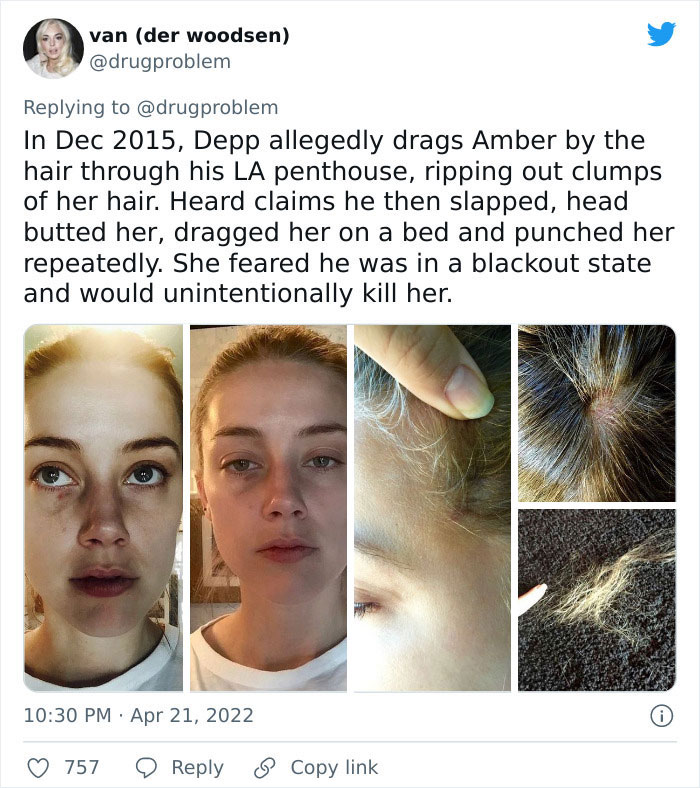Image resolution: width=700 pixels, height=788 pixels.
Task: Click the Copy link text
Action: pos(334,768)
